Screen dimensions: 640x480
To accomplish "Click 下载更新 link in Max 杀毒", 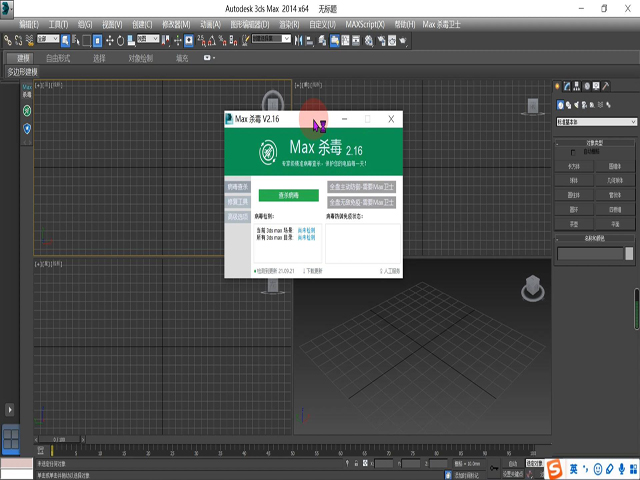I will 313,271.
